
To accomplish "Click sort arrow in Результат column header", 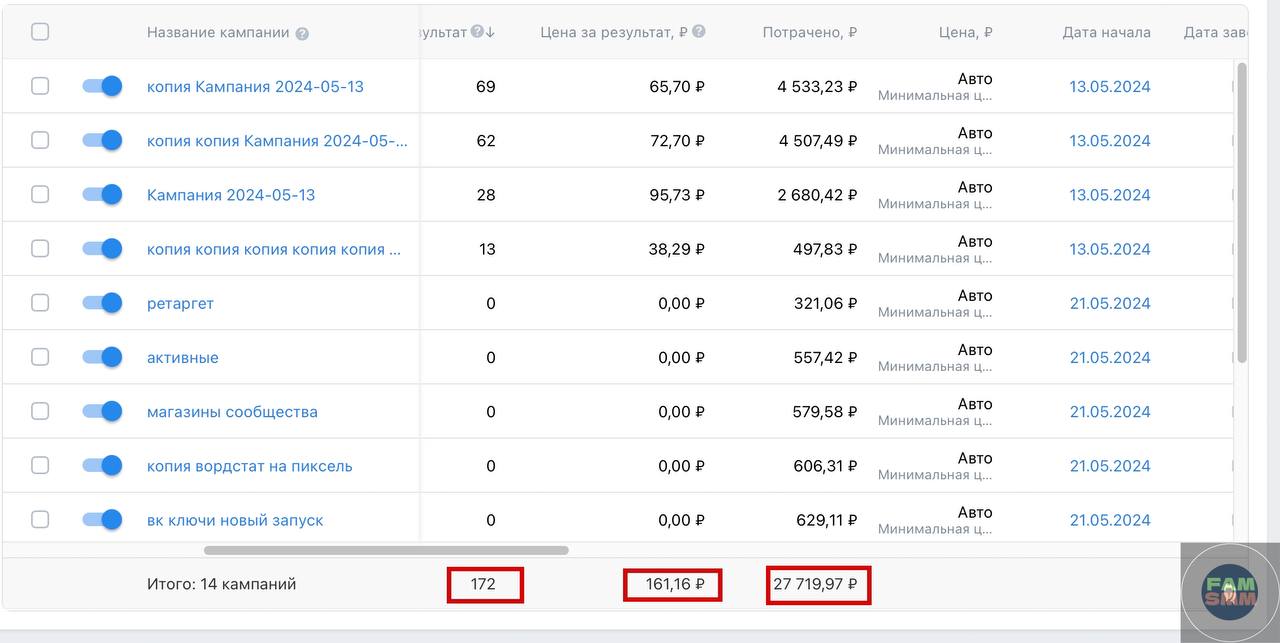I will coord(490,32).
